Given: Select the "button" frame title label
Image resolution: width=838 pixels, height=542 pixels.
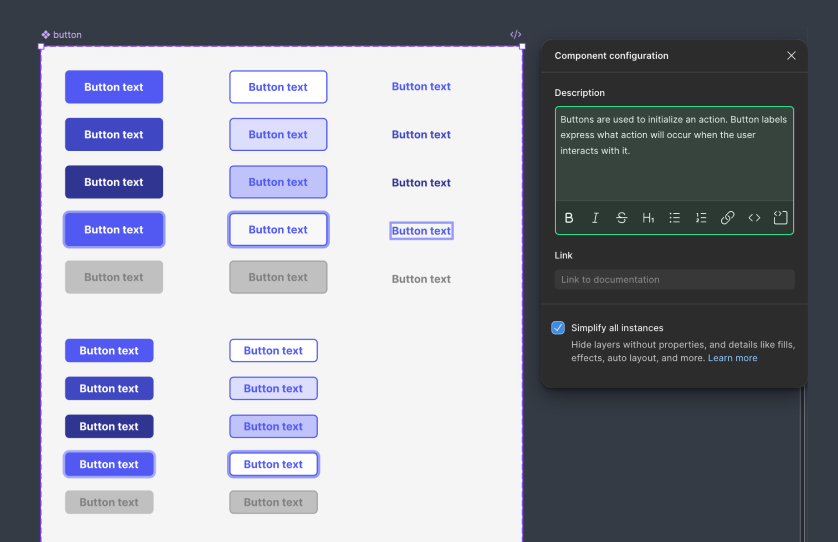Looking at the screenshot, I should [x=67, y=35].
